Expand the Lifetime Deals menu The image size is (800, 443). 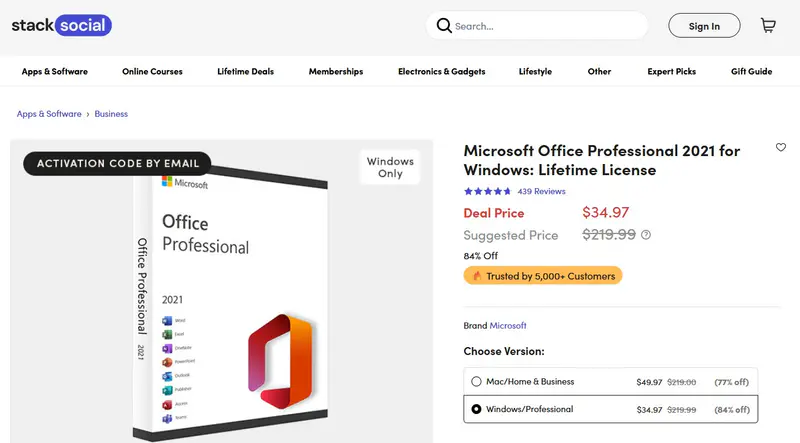coord(245,72)
